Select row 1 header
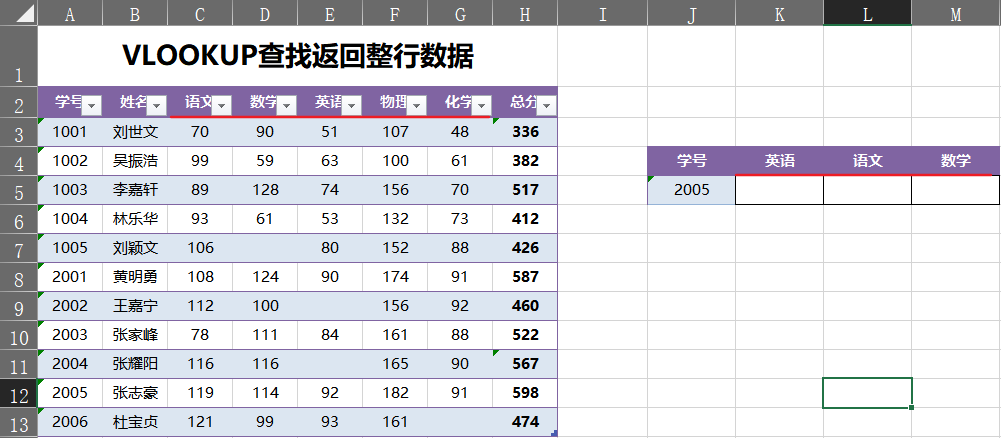 coord(19,56)
